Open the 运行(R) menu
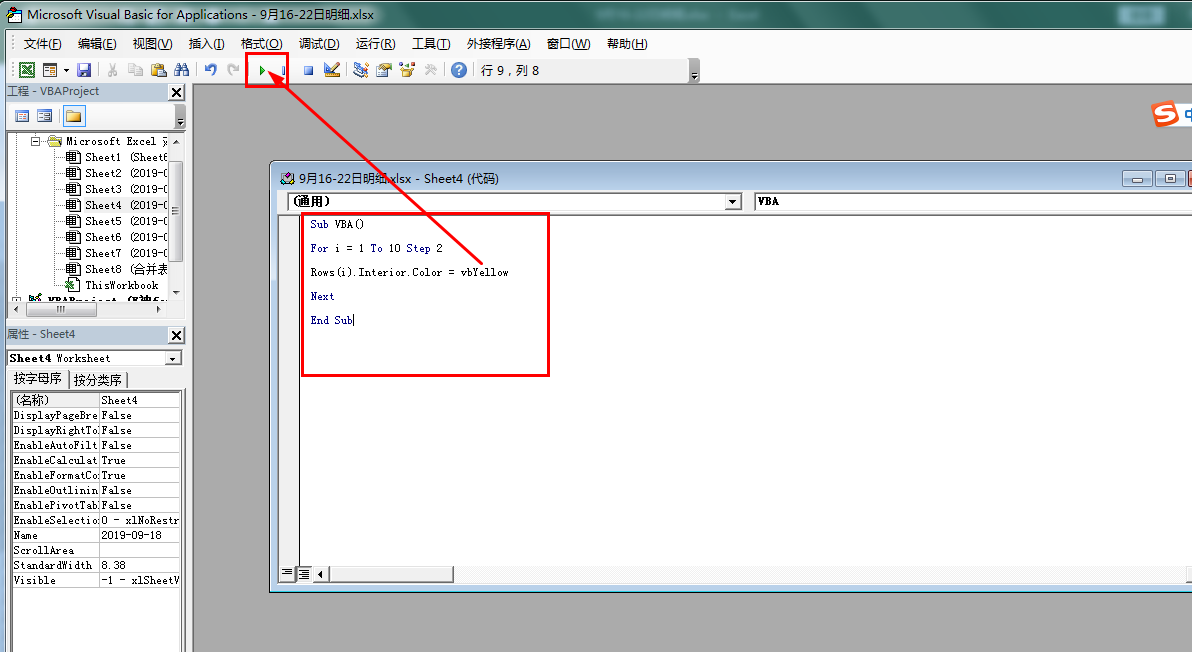The width and height of the screenshot is (1192, 652). (x=375, y=44)
